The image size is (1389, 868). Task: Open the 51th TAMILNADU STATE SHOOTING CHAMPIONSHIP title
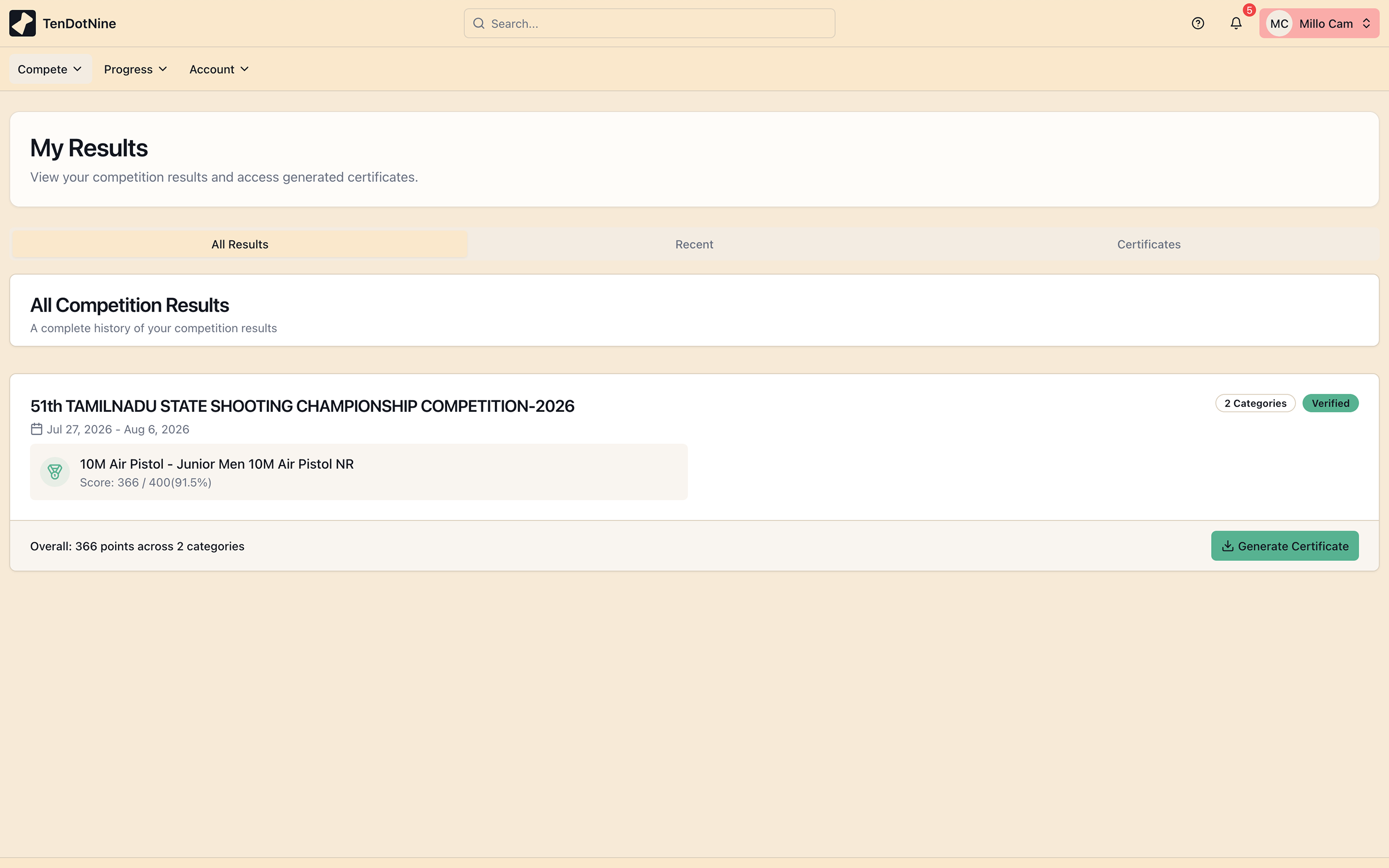(x=302, y=407)
